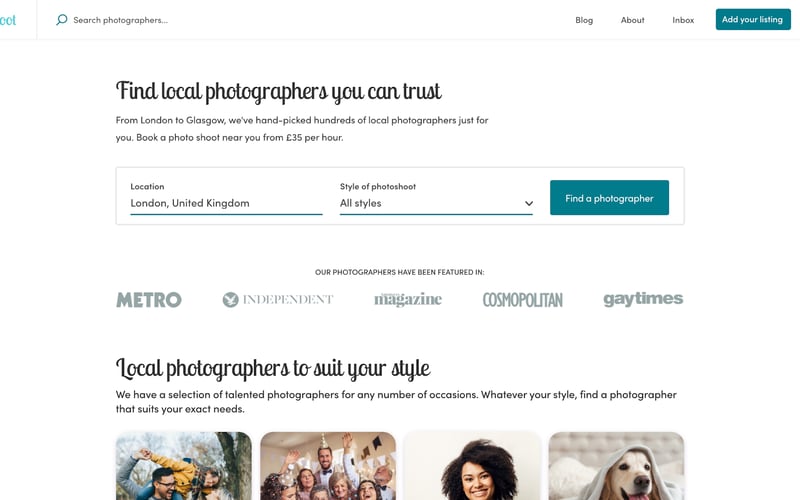This screenshot has height=500, width=800.
Task: Click Find a photographer button
Action: [x=609, y=197]
